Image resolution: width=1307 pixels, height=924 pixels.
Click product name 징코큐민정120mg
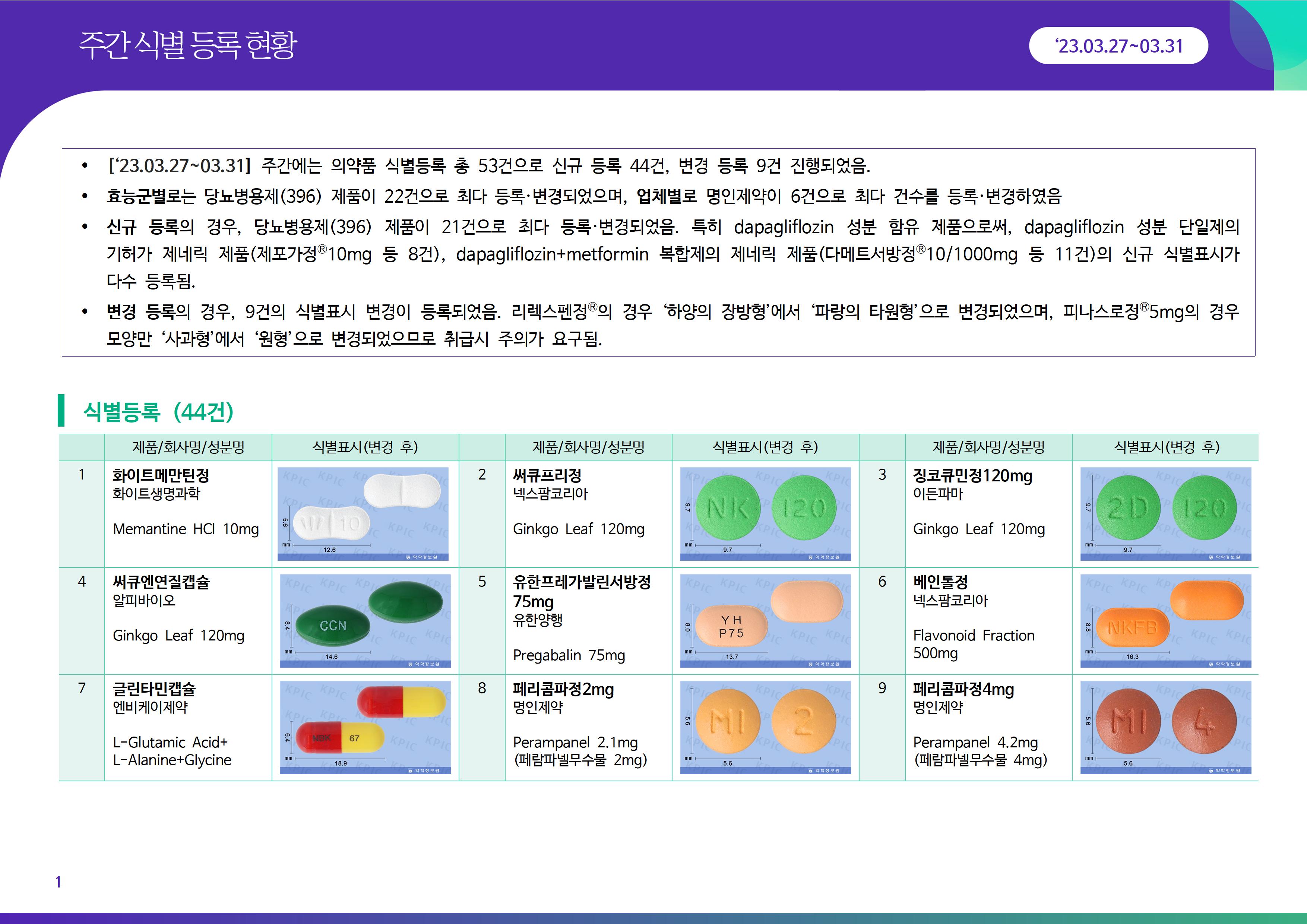(x=972, y=475)
